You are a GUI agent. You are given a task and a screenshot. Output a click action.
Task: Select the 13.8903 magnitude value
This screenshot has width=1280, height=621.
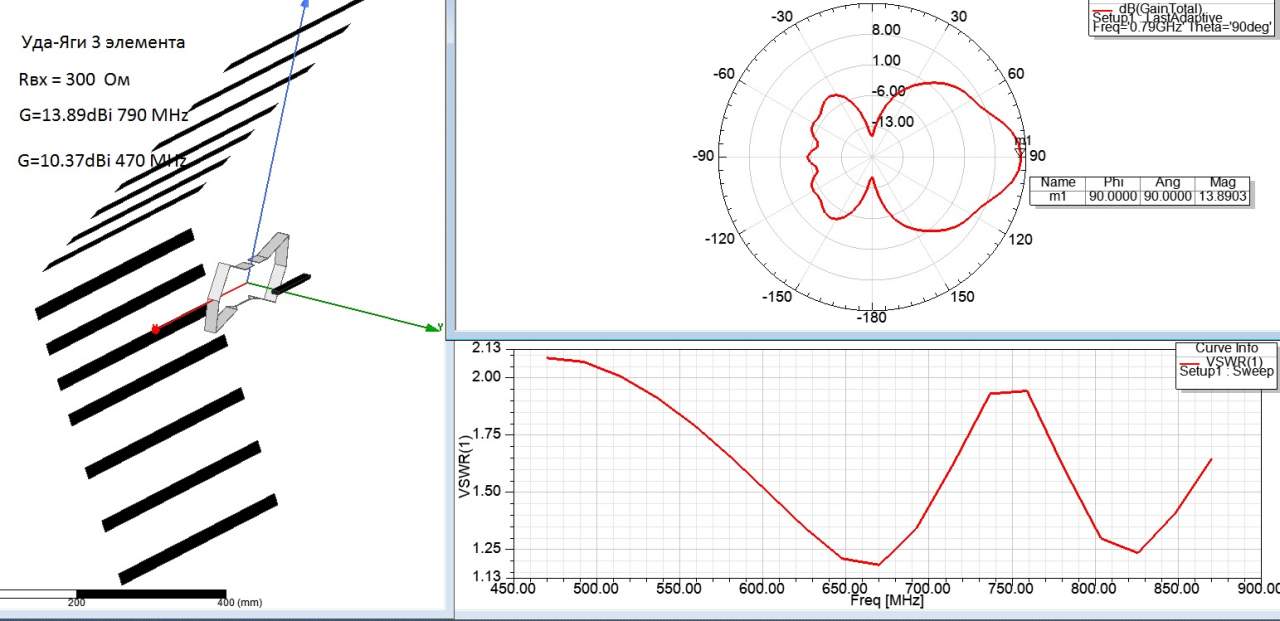coord(1222,197)
